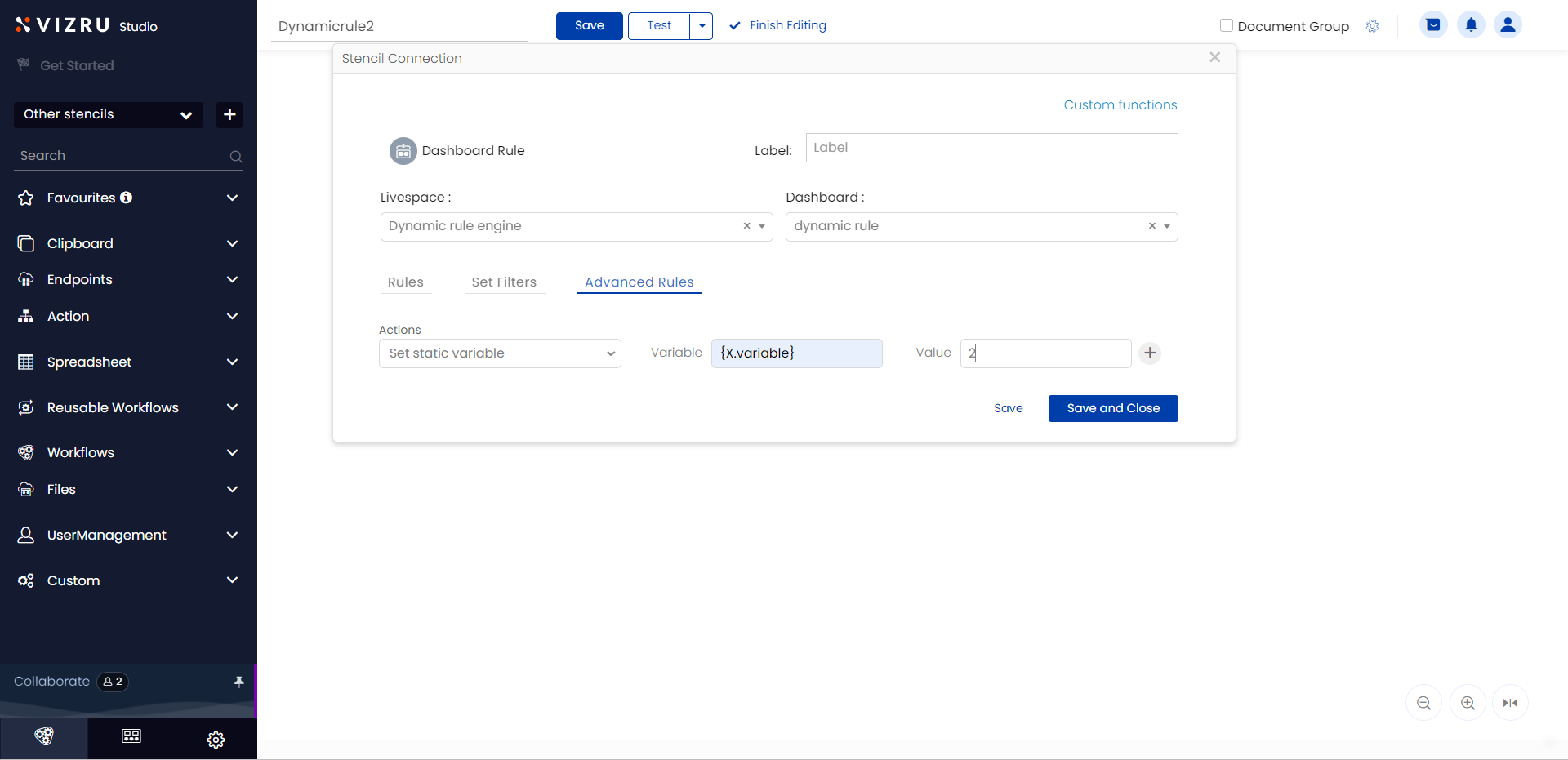
Task: Switch to the Rules tab
Action: 405,282
